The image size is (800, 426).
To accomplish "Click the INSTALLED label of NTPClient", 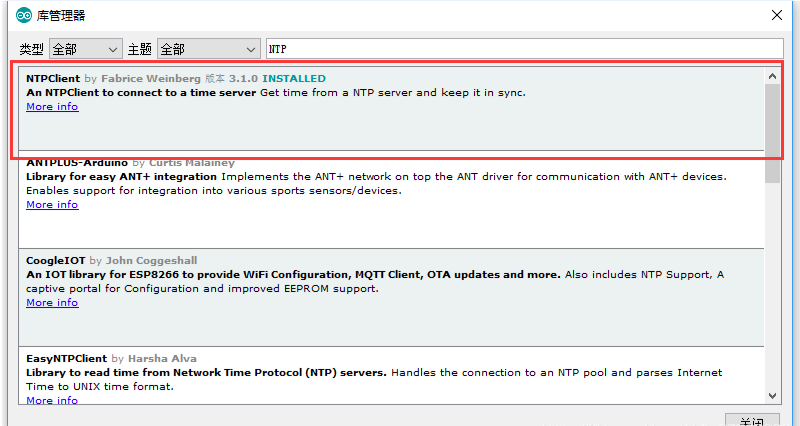I will point(294,79).
